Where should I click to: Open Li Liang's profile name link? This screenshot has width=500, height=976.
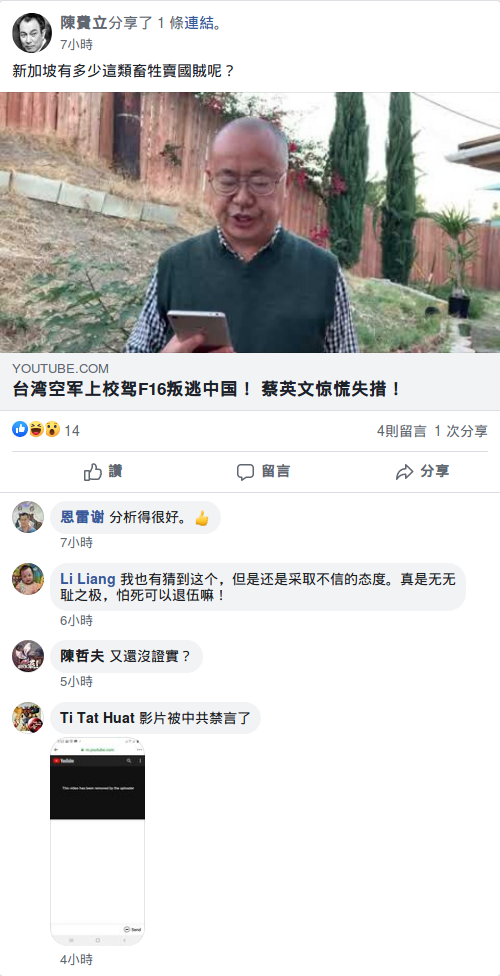[88, 579]
